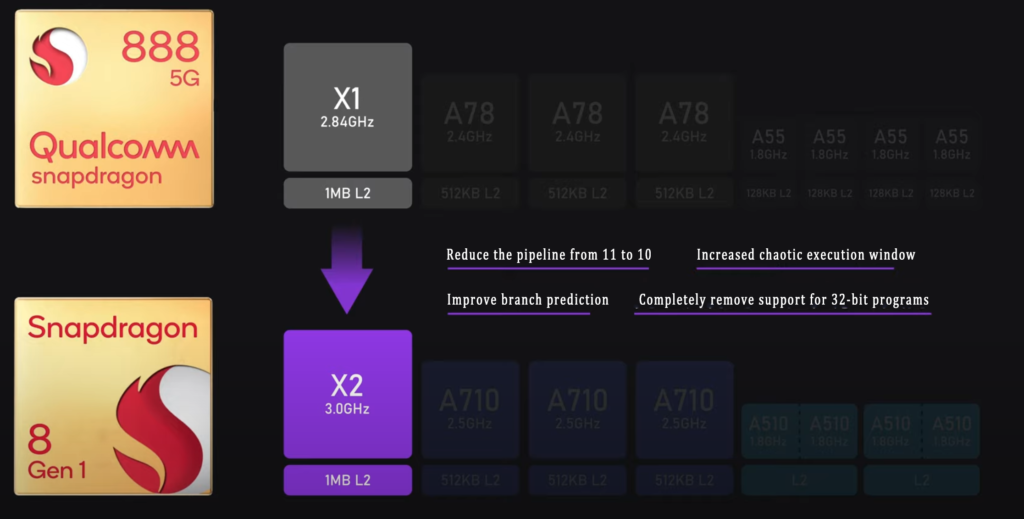Select the first dimmed A510 1.8GHz block
This screenshot has width=1024, height=519.
[x=769, y=432]
